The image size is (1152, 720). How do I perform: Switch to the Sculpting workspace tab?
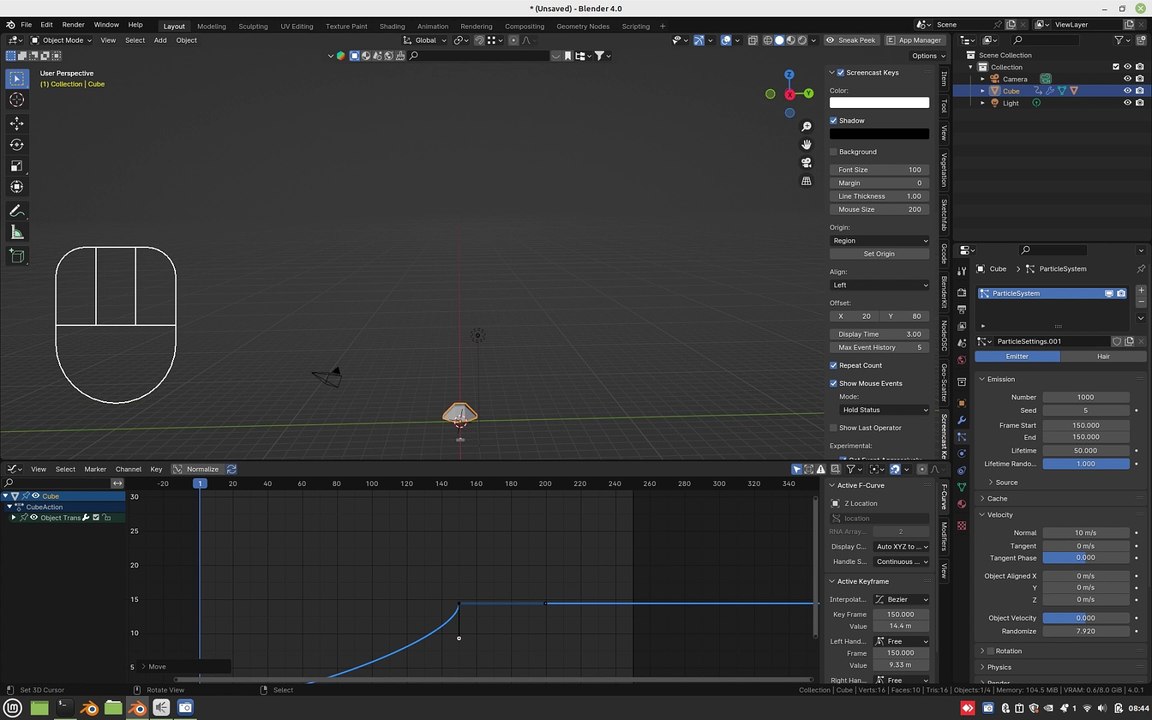click(x=253, y=26)
